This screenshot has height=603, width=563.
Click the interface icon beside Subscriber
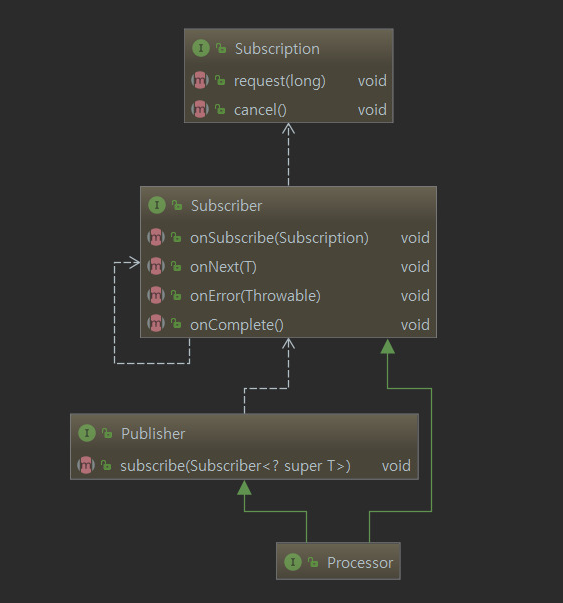click(x=157, y=205)
